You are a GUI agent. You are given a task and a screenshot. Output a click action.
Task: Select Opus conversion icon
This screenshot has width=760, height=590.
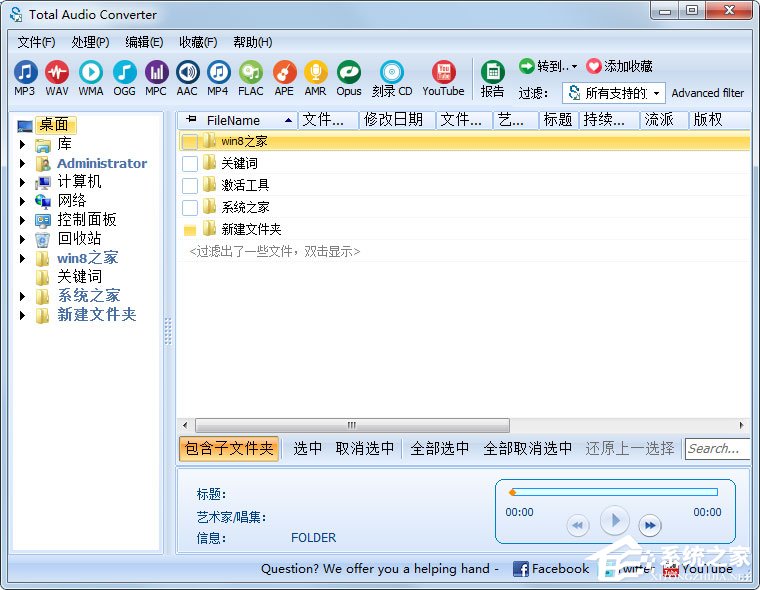tap(349, 73)
